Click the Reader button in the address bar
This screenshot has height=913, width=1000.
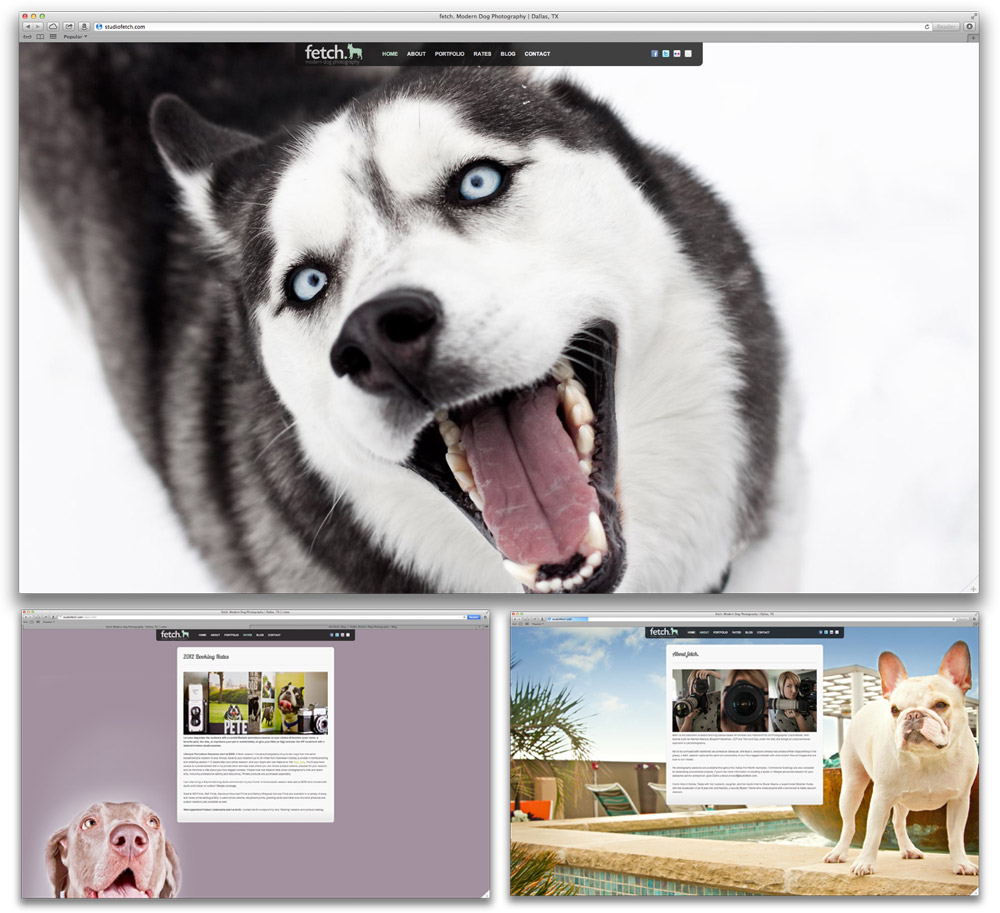coord(946,26)
